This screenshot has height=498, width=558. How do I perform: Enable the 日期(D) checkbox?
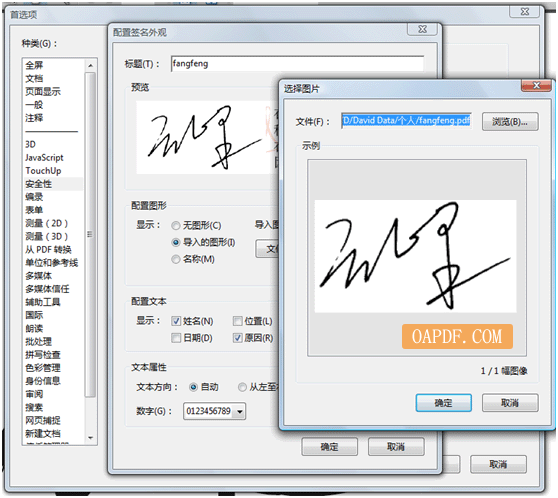click(176, 338)
